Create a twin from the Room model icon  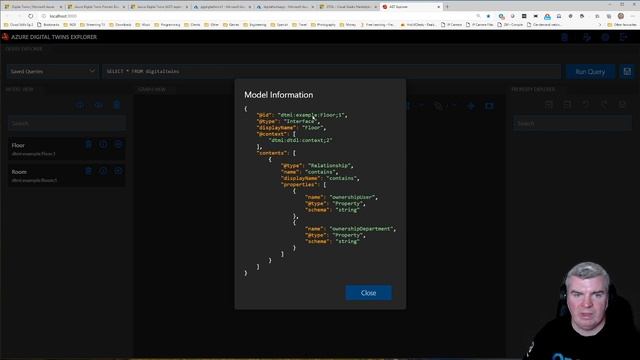click(118, 171)
